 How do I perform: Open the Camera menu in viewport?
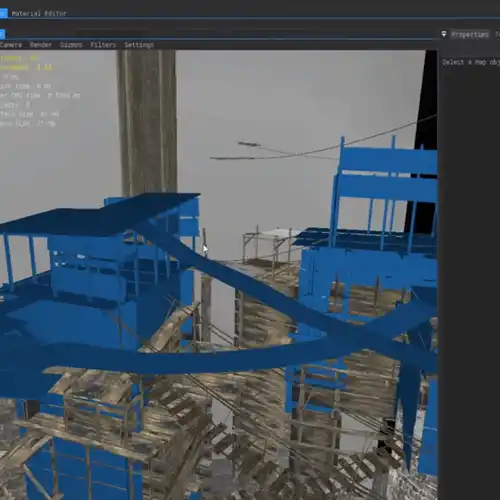pyautogui.click(x=11, y=45)
